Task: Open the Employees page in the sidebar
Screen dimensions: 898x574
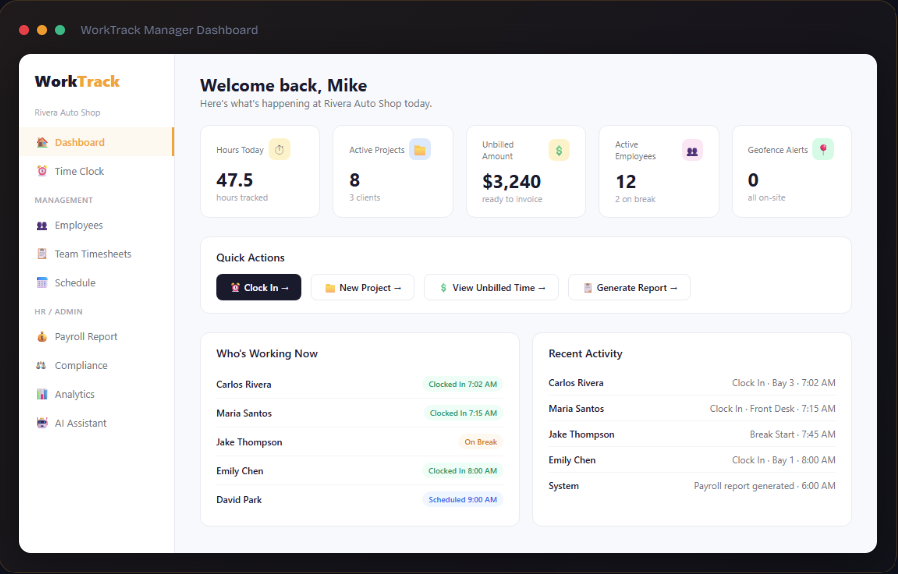Action: coord(96,225)
